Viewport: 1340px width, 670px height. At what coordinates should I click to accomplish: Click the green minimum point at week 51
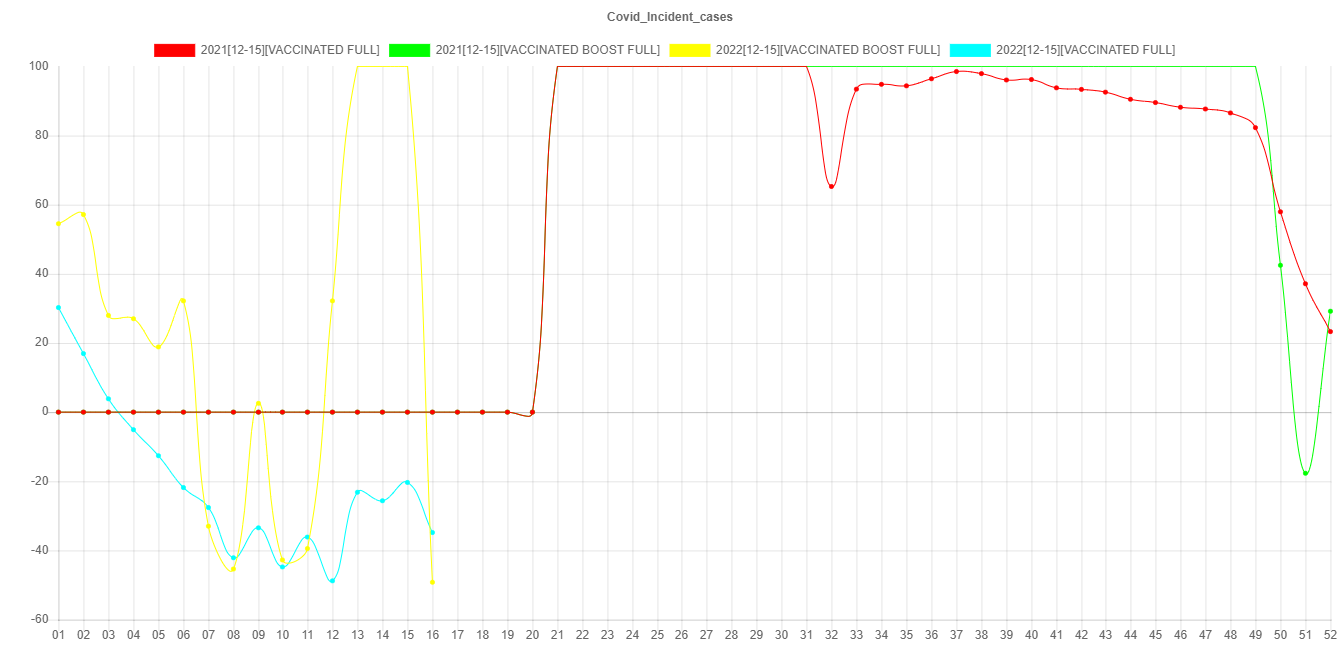point(1305,473)
